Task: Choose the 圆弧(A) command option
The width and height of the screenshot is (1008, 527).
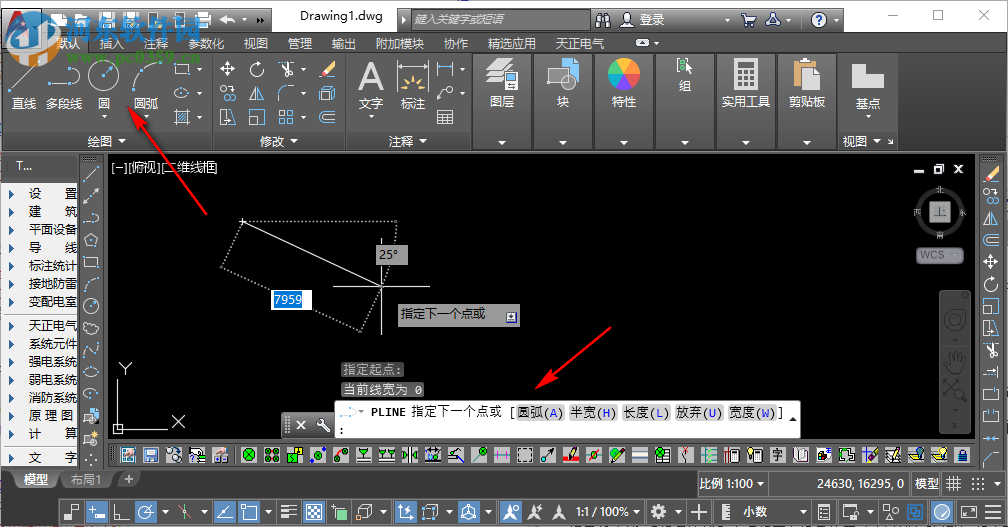Action: pyautogui.click(x=541, y=413)
